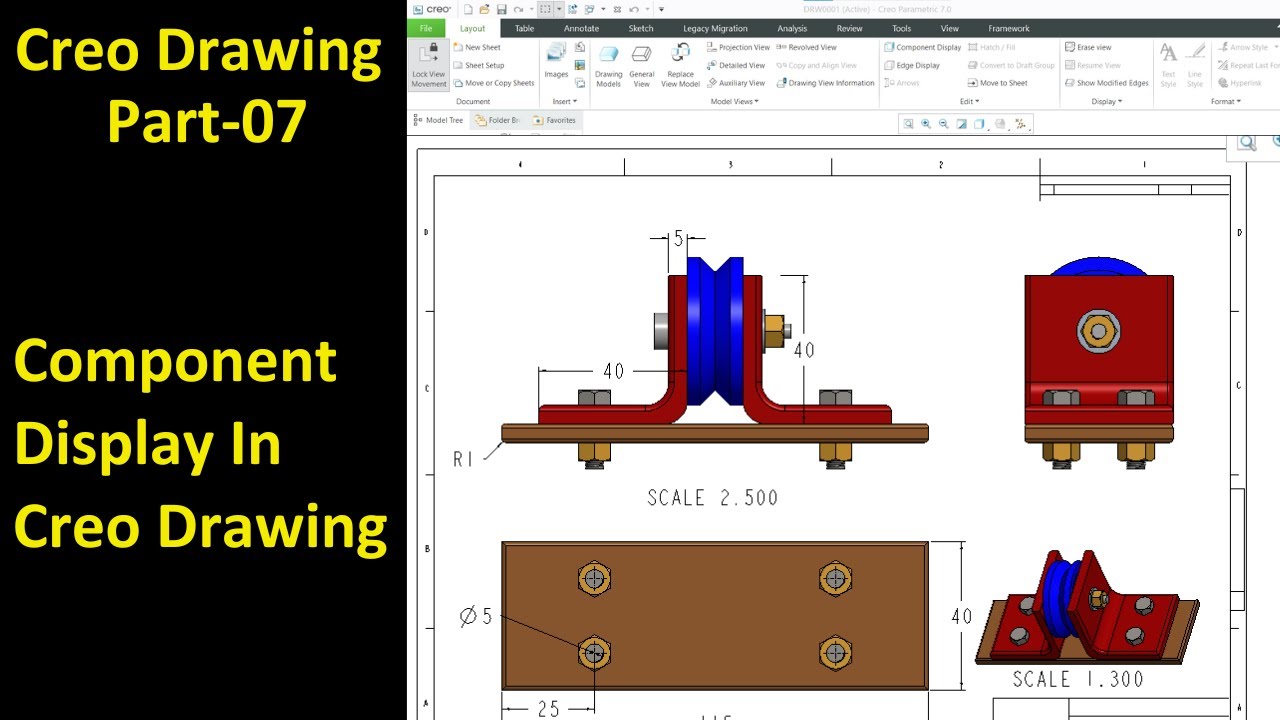
Task: Click the Edge Display button
Action: (x=912, y=65)
